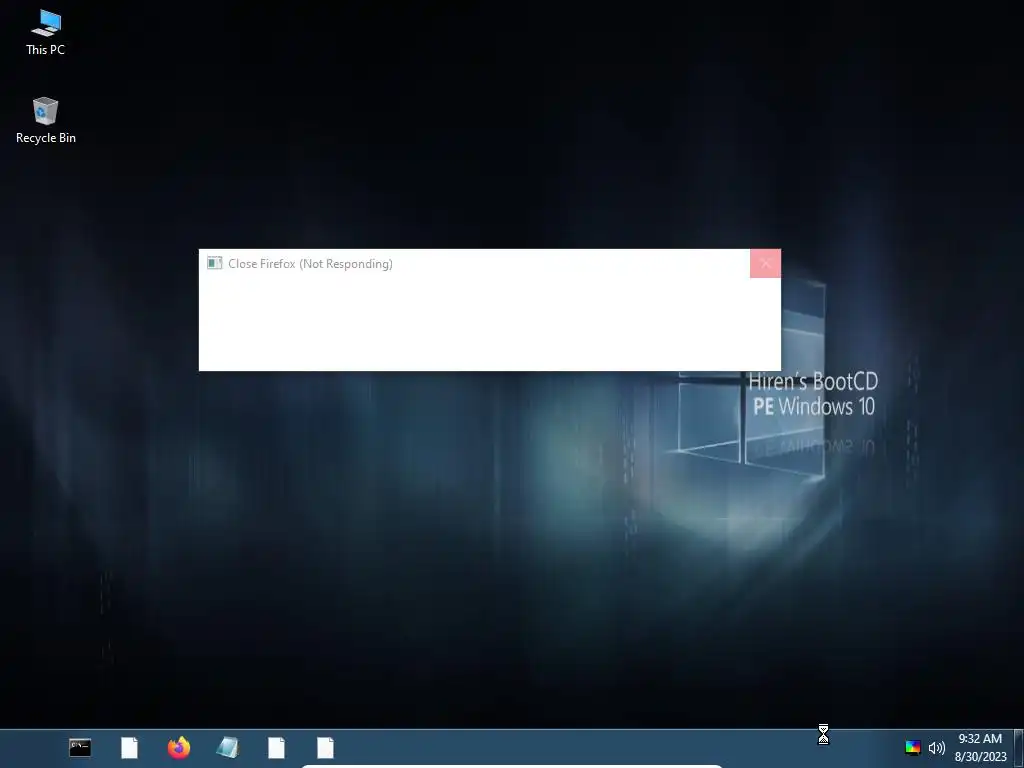This screenshot has height=768, width=1024.
Task: Click the Close Firefox (Not Responding) title bar
Action: tap(475, 263)
